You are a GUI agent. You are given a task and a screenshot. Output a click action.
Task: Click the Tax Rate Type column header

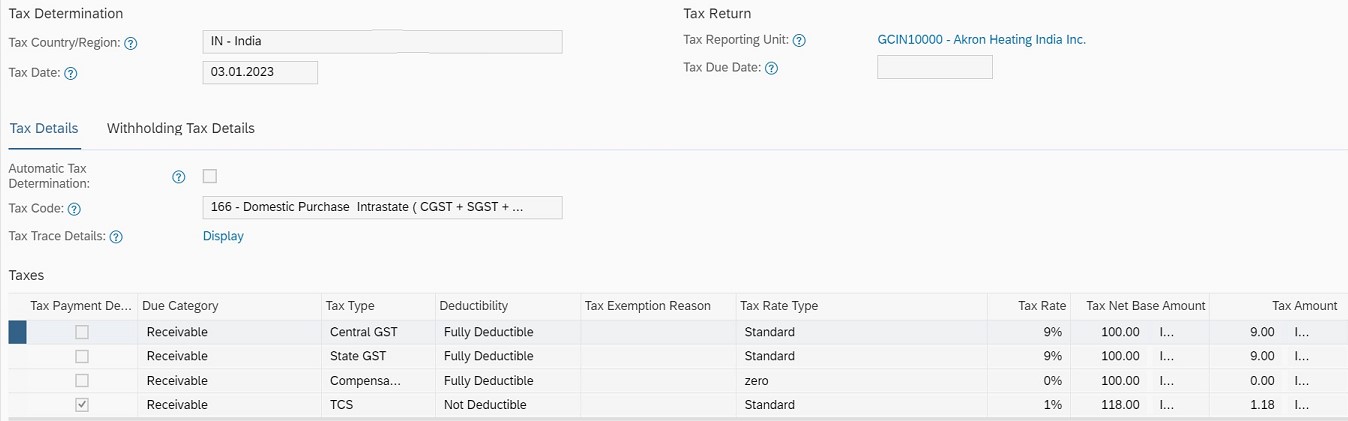tap(861, 306)
